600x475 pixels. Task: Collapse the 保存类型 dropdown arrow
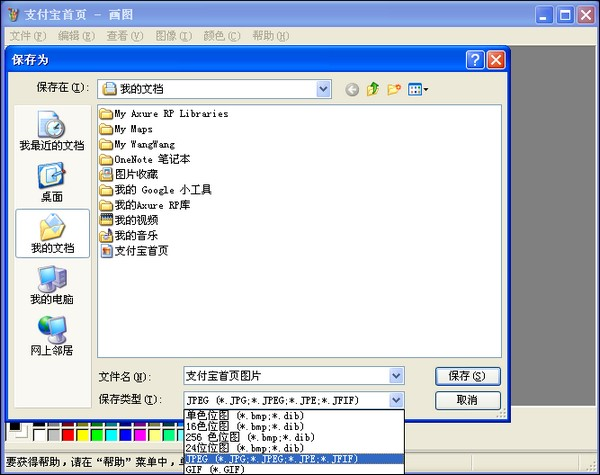point(396,400)
